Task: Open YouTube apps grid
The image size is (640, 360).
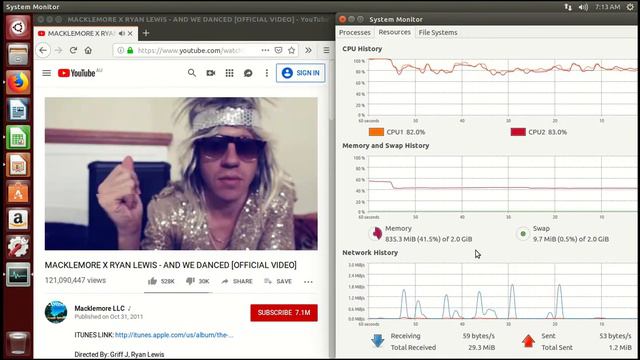Action: [x=229, y=73]
